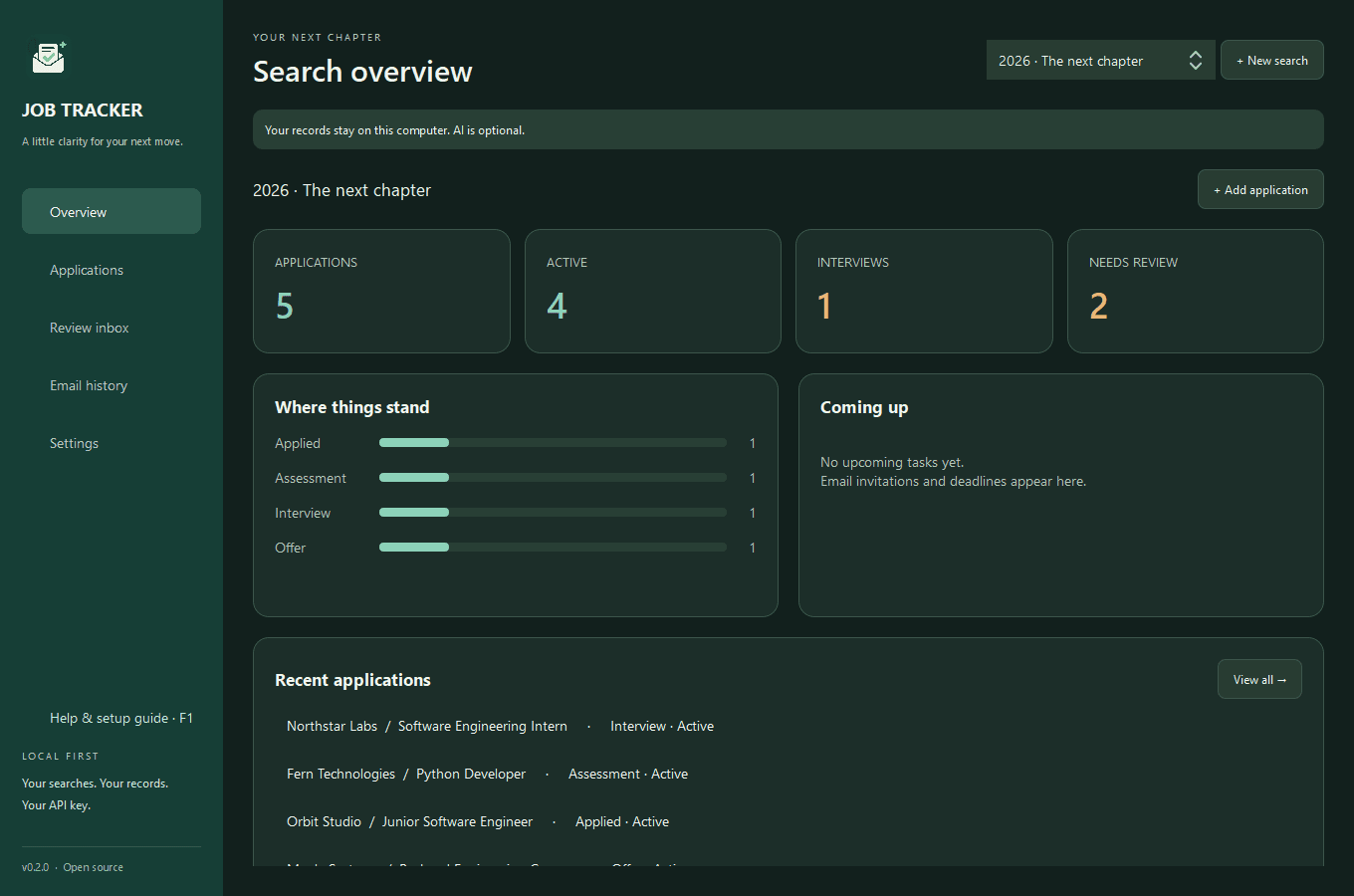The height and width of the screenshot is (896, 1354).
Task: Click the 'Search overview' page heading
Action: 362,72
